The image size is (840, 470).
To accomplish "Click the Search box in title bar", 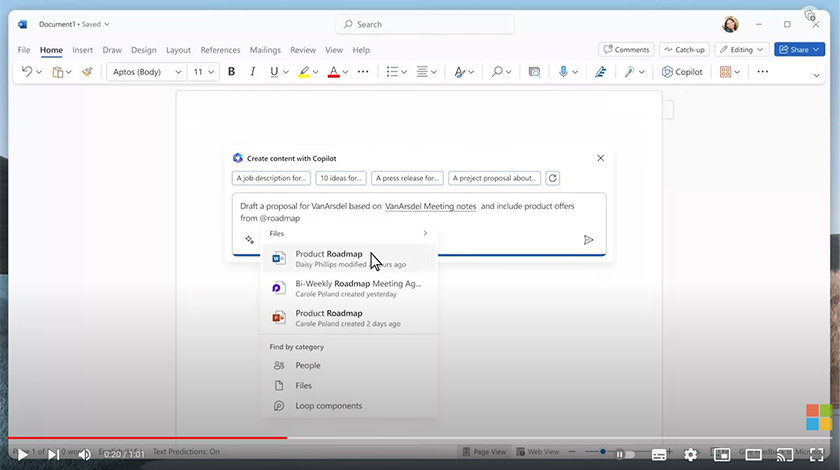I will pyautogui.click(x=425, y=24).
